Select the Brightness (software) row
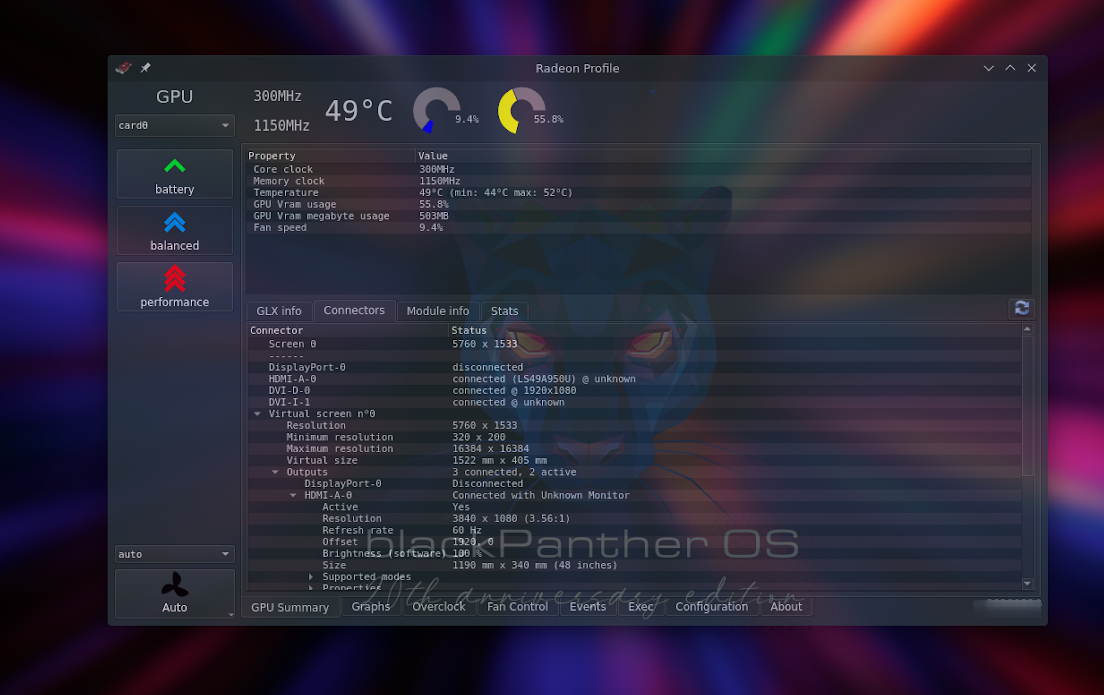 click(634, 554)
